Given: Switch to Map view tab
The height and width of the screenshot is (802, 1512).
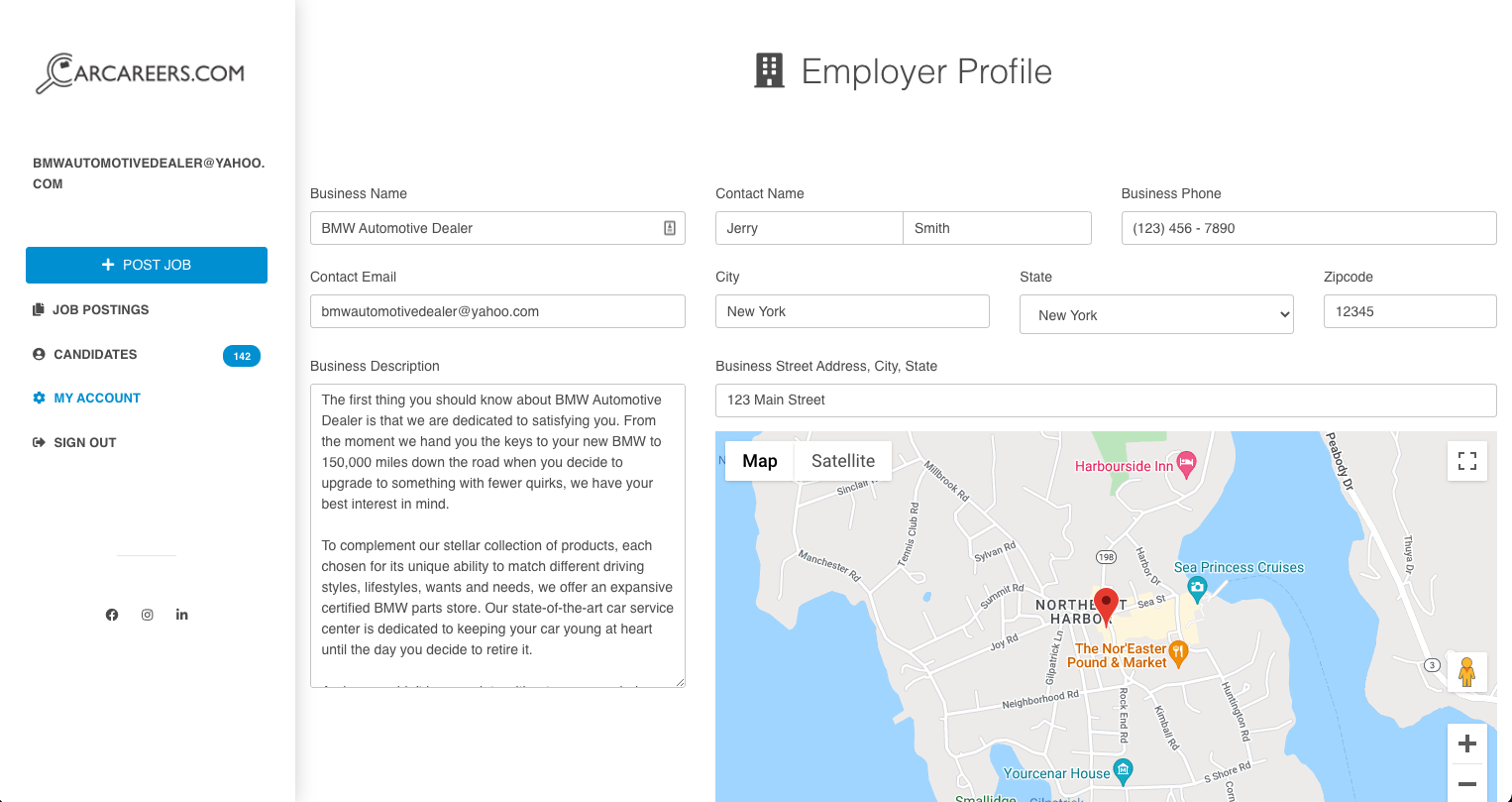Looking at the screenshot, I should pyautogui.click(x=760, y=461).
